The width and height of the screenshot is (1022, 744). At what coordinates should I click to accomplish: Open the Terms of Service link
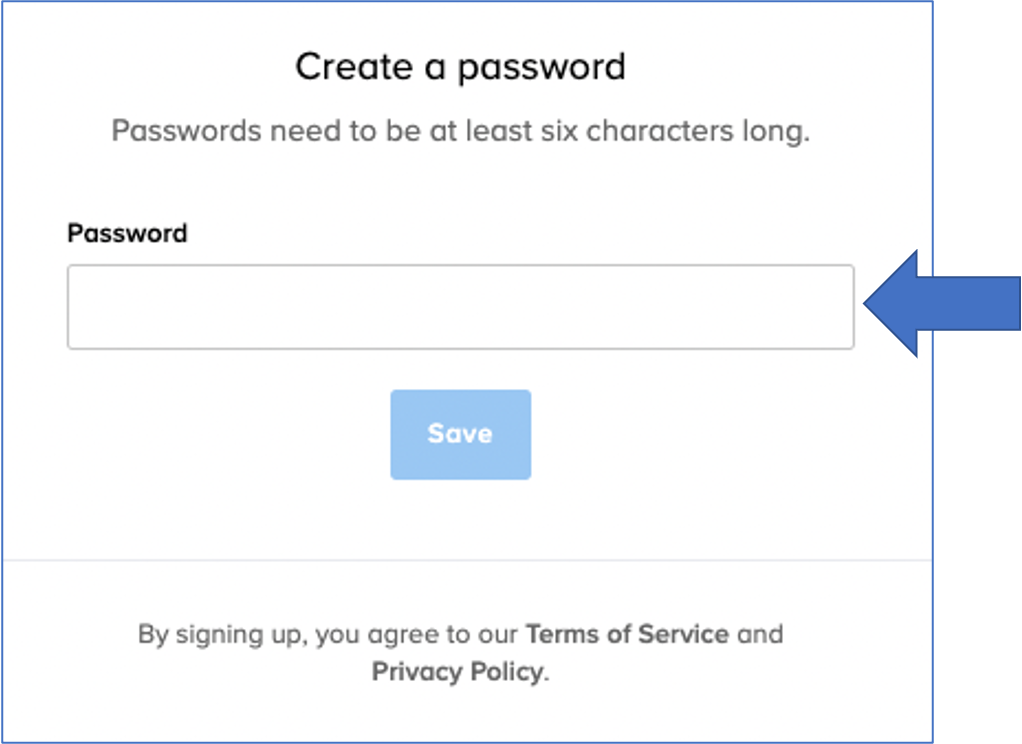coord(627,634)
